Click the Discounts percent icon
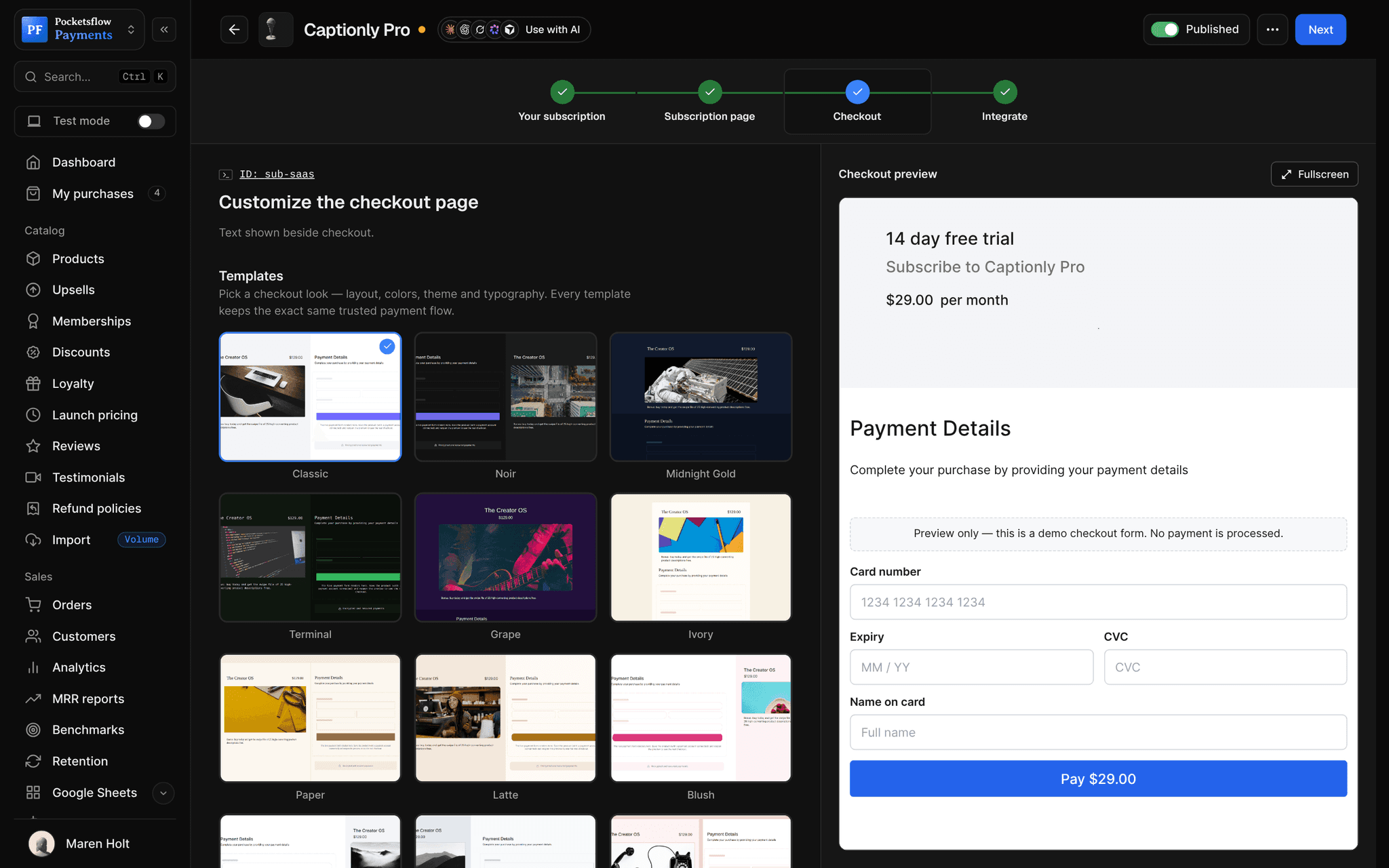The image size is (1389, 868). coord(33,352)
